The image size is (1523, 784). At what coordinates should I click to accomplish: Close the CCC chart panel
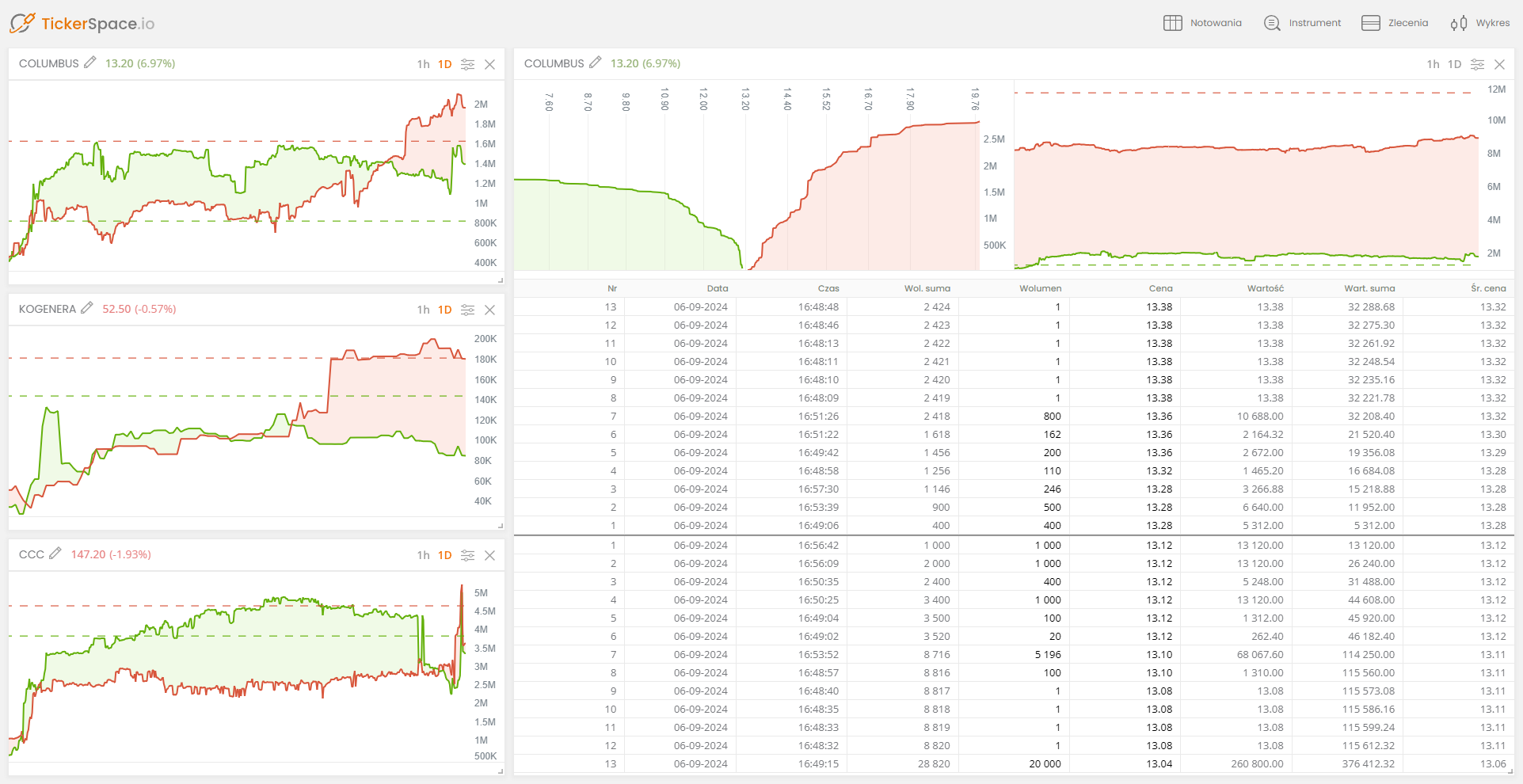tap(490, 555)
